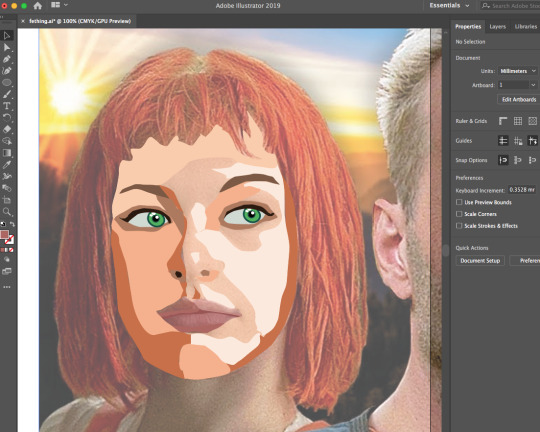Select the Direct Selection tool
The height and width of the screenshot is (432, 540).
(x=7, y=47)
